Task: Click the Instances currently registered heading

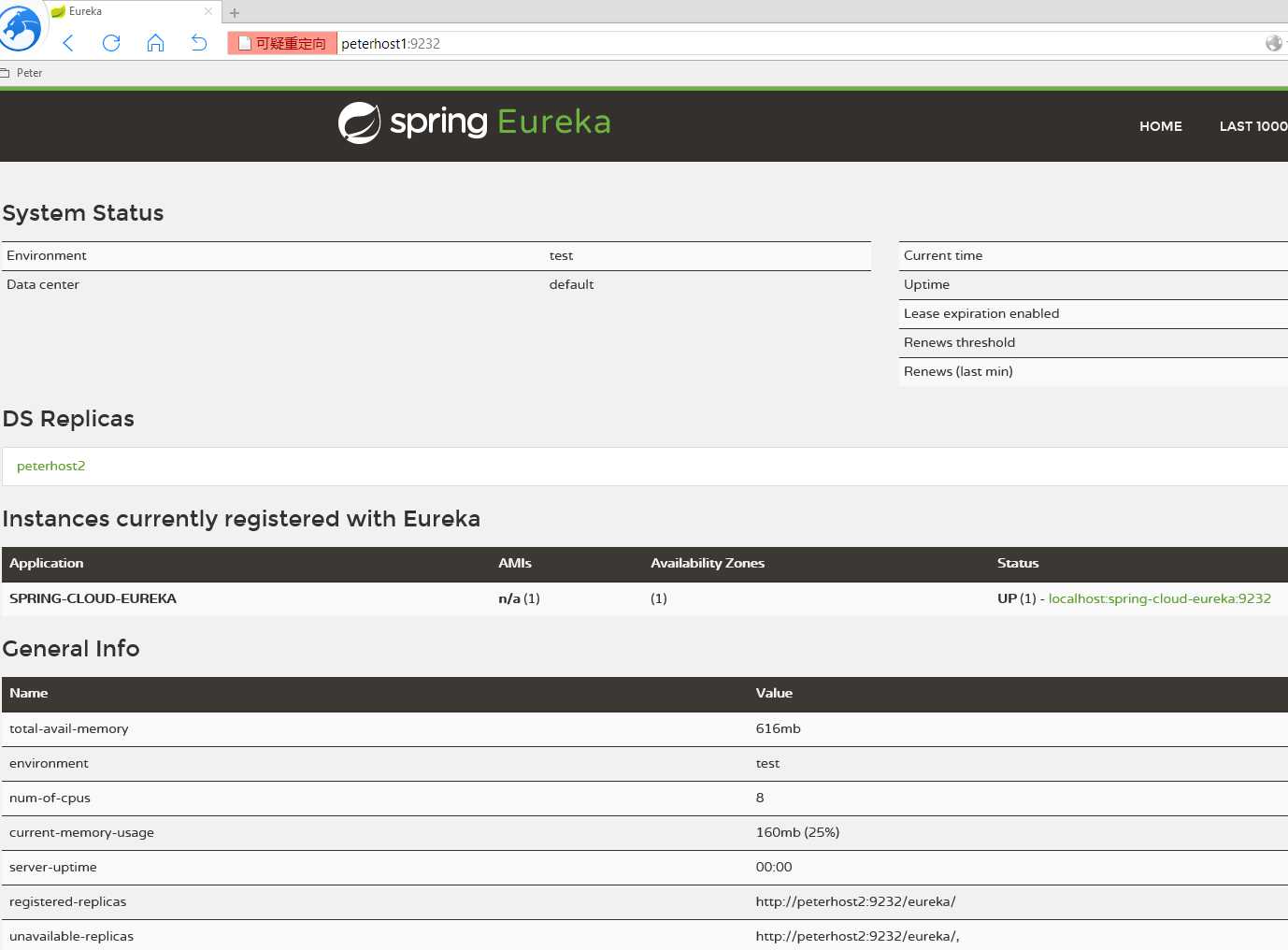Action: coord(241,519)
